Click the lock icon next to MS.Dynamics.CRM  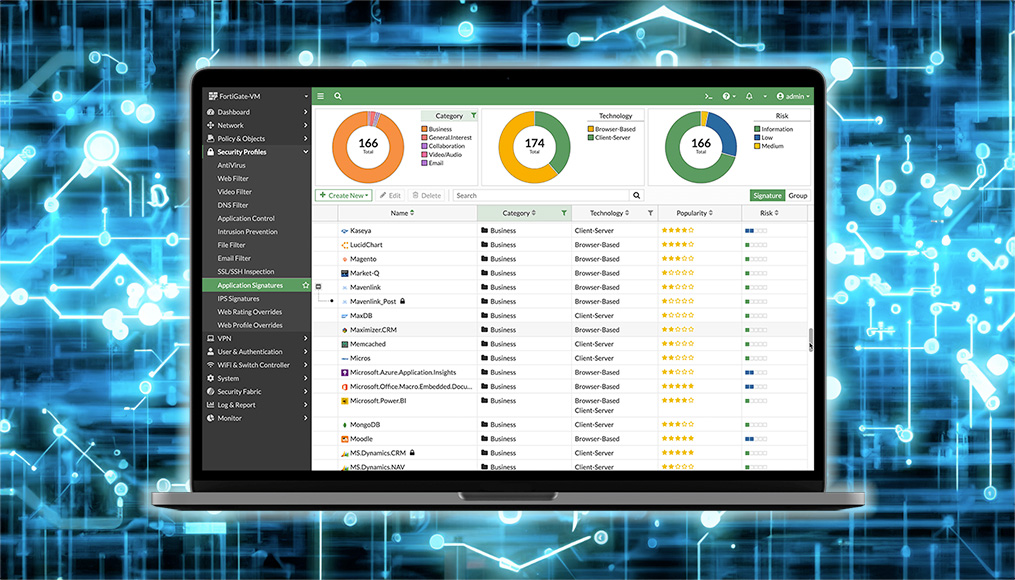412,452
